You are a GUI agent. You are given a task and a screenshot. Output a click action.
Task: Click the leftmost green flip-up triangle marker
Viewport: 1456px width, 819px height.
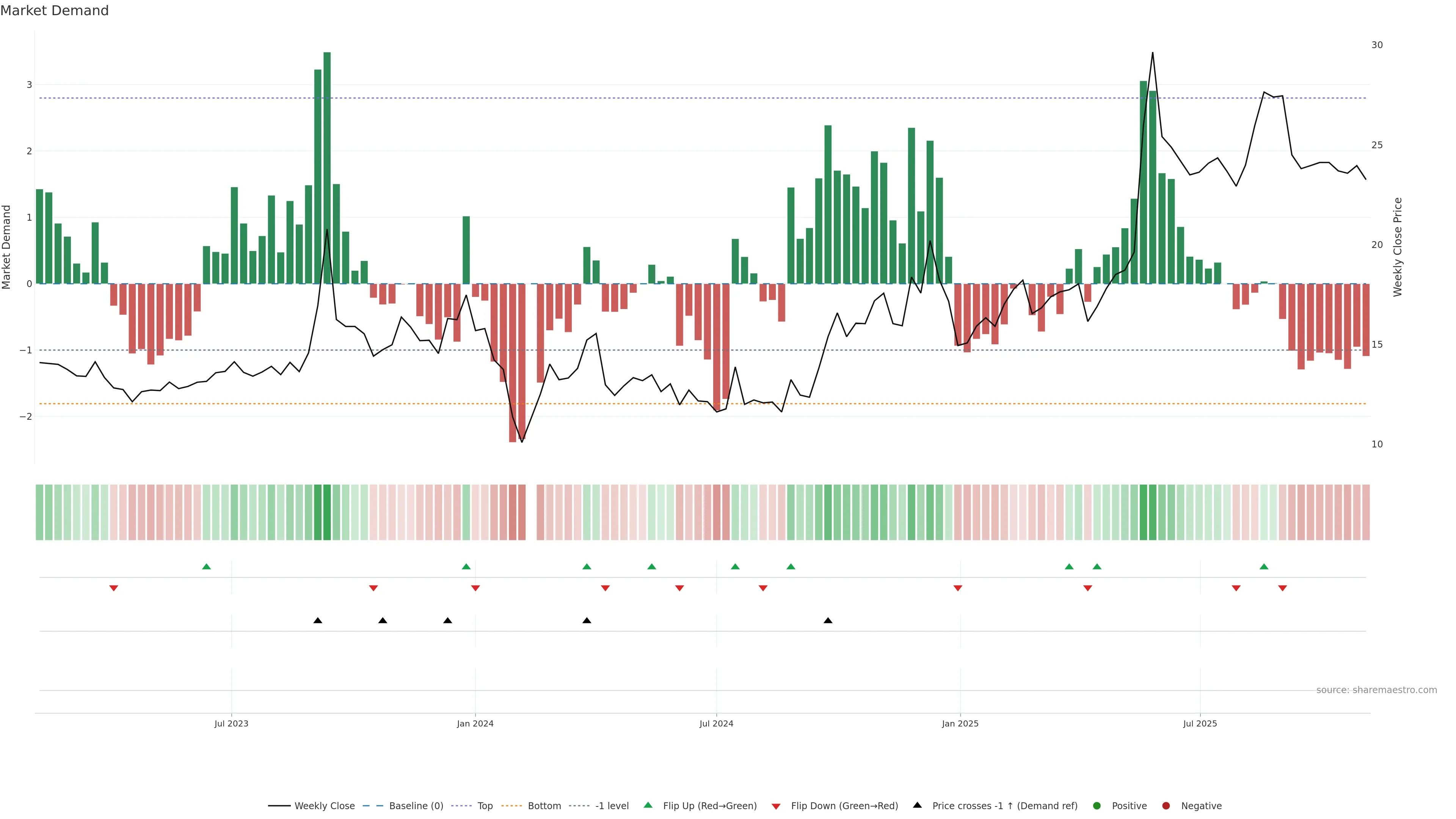206,566
